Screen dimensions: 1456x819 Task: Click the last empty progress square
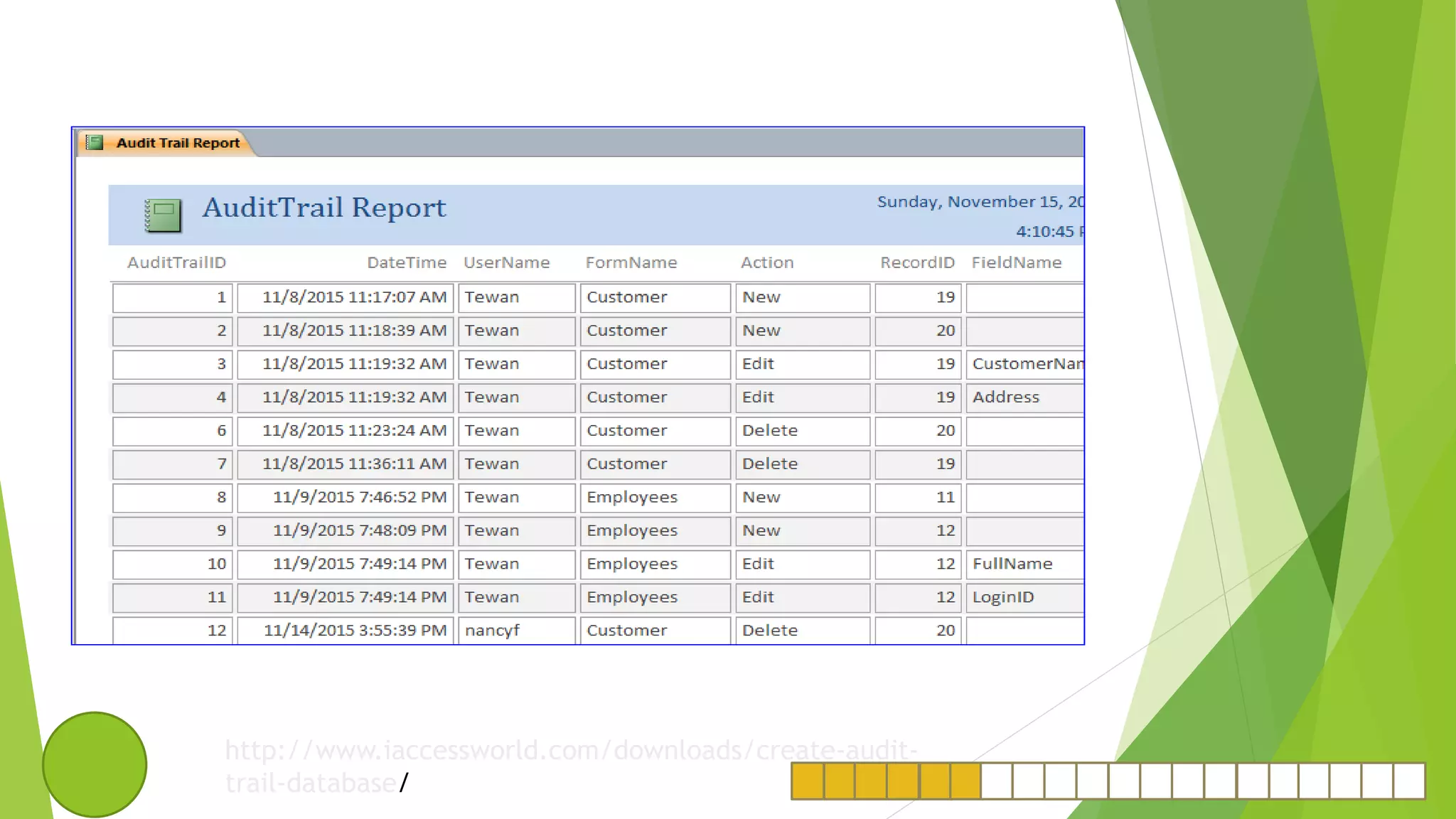1409,781
